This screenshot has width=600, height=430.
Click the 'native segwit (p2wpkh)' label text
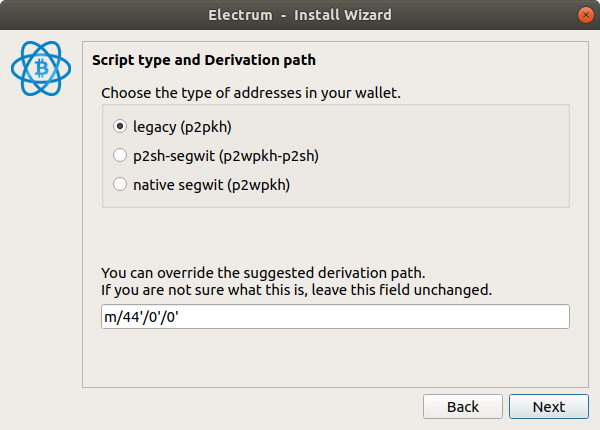point(211,185)
